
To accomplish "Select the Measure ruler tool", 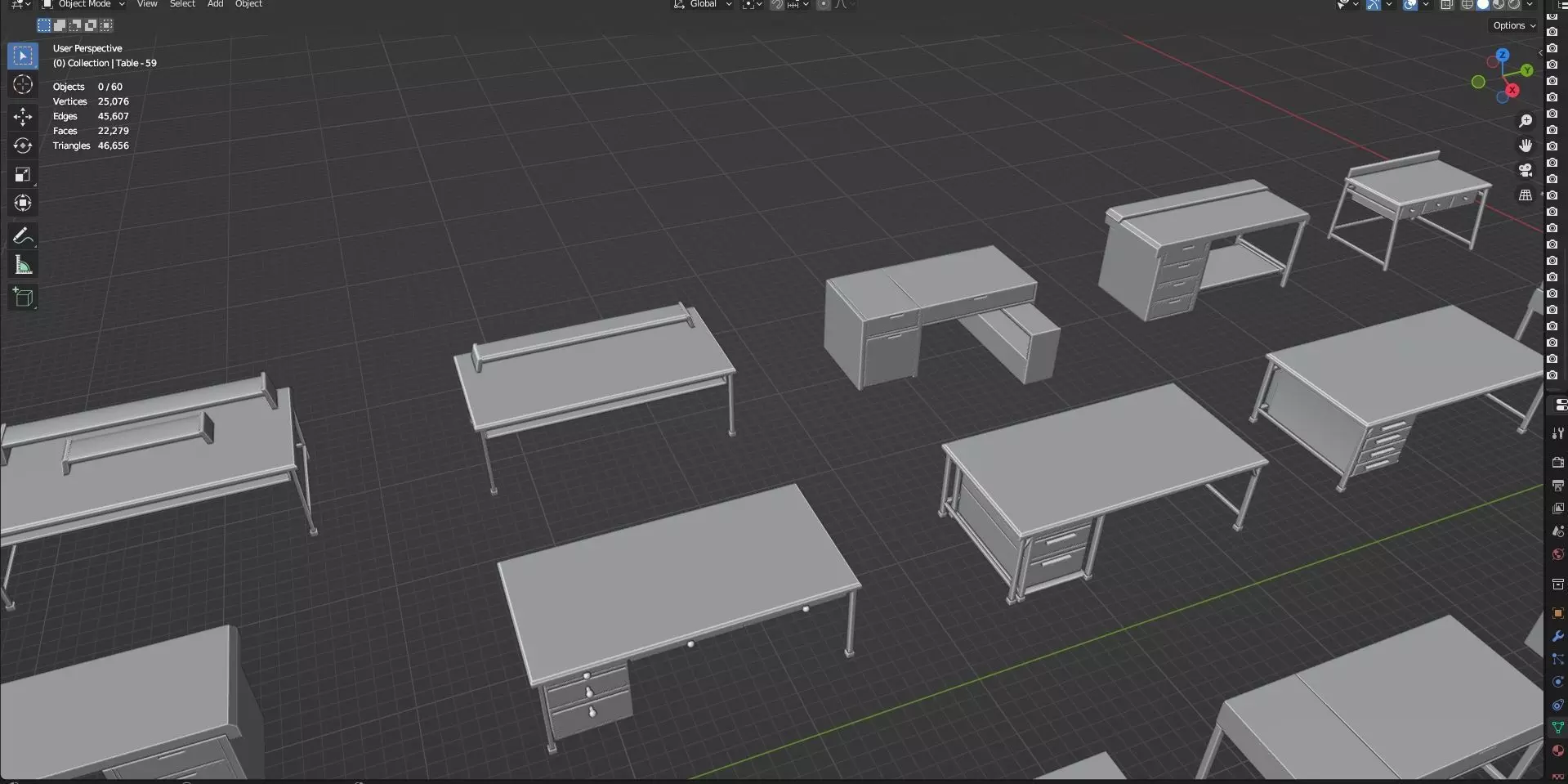I will 23,265.
